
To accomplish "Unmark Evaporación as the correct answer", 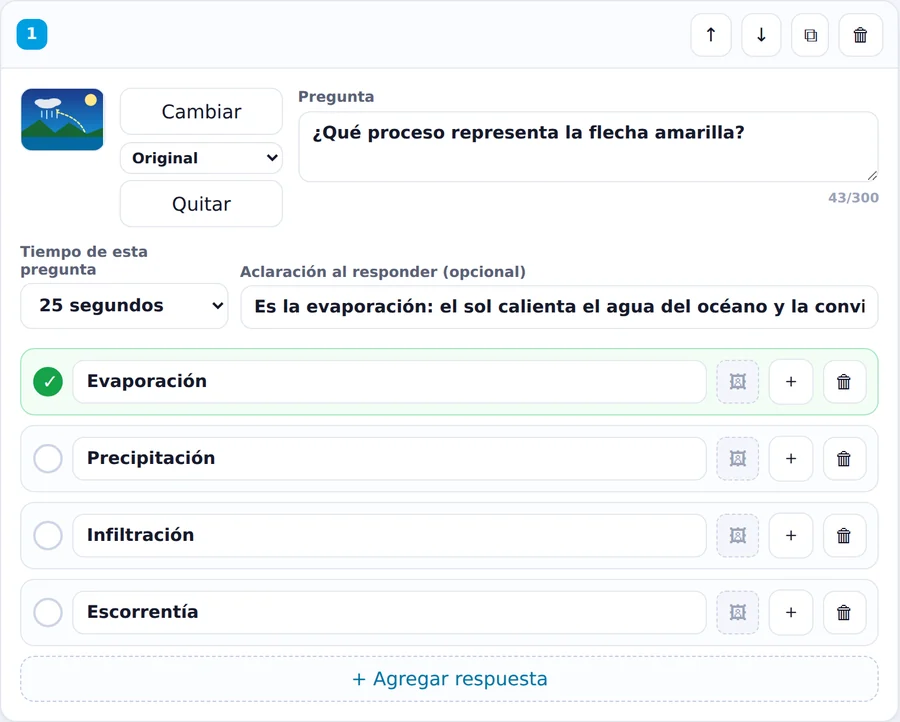I will 48,382.
